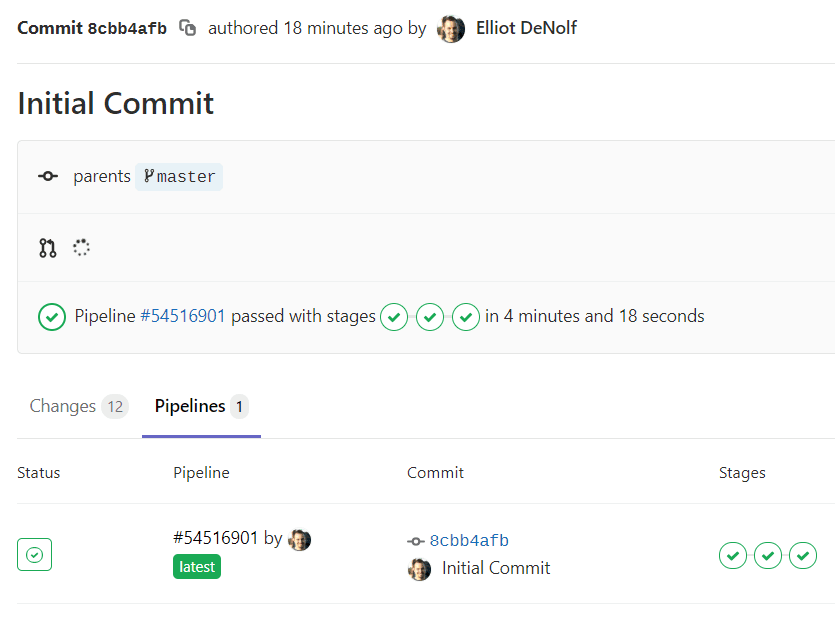The height and width of the screenshot is (622, 835).
Task: Expand the third stage in pipeline summary
Action: [x=466, y=317]
